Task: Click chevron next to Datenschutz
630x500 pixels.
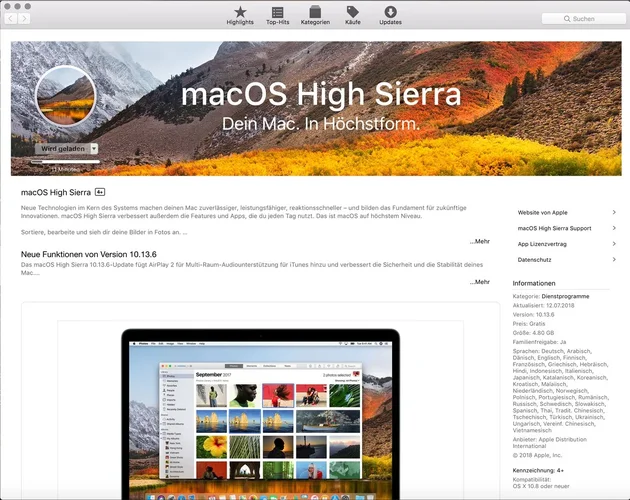Action: pos(614,259)
